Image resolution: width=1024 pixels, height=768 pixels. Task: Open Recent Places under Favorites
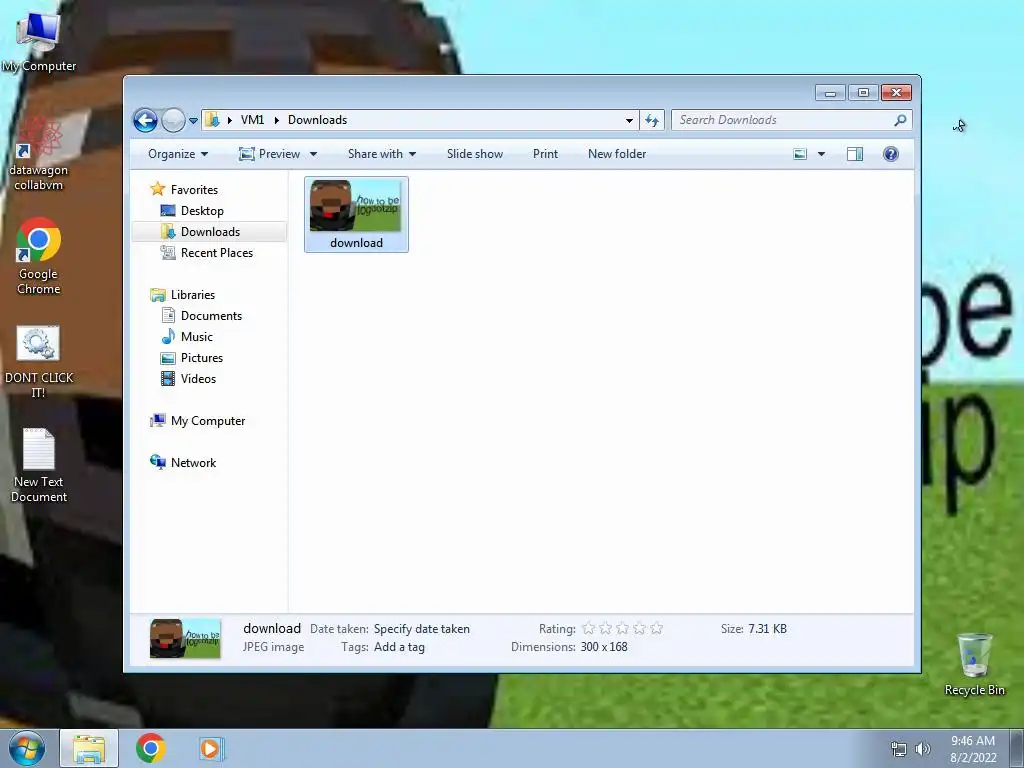coord(216,253)
